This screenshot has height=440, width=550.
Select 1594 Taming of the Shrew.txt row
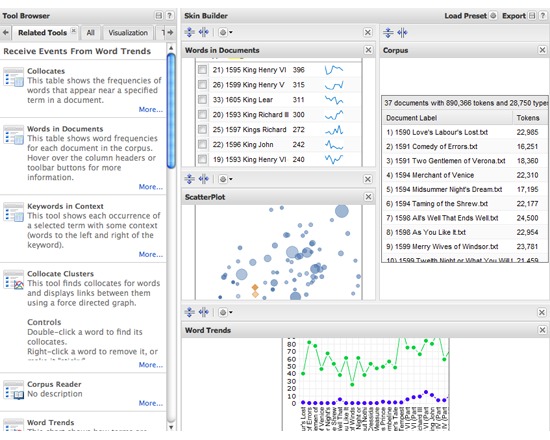click(465, 204)
